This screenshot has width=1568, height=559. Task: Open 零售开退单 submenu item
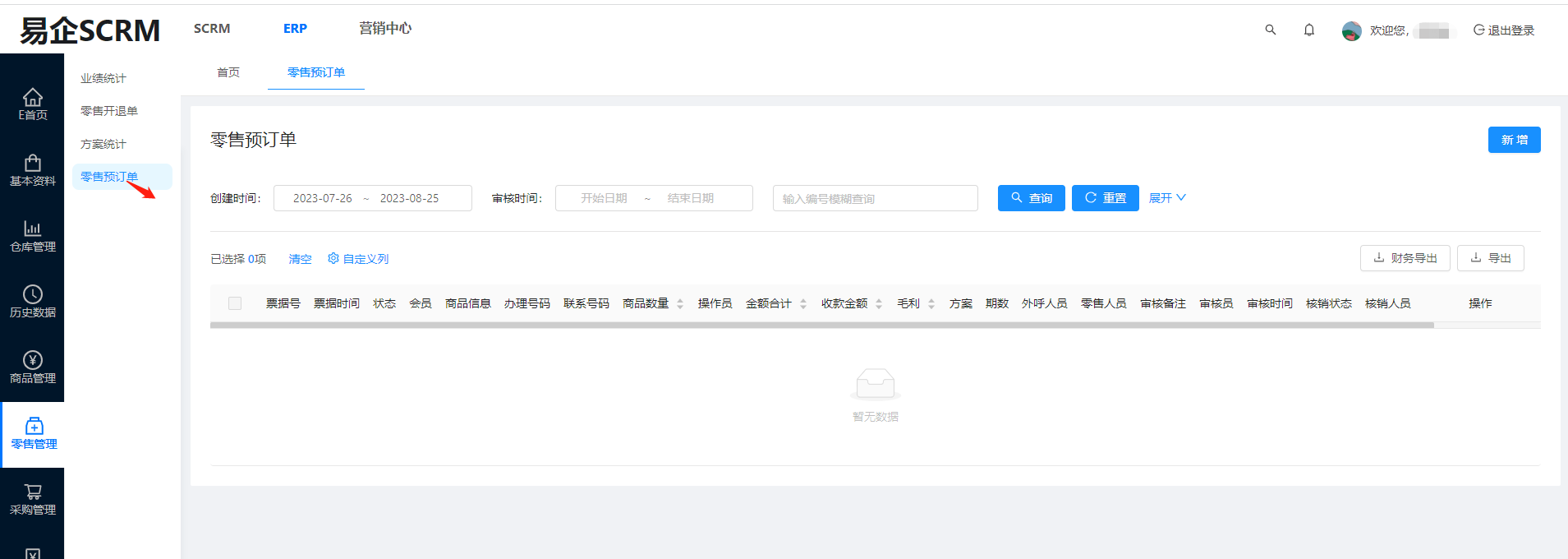(109, 111)
